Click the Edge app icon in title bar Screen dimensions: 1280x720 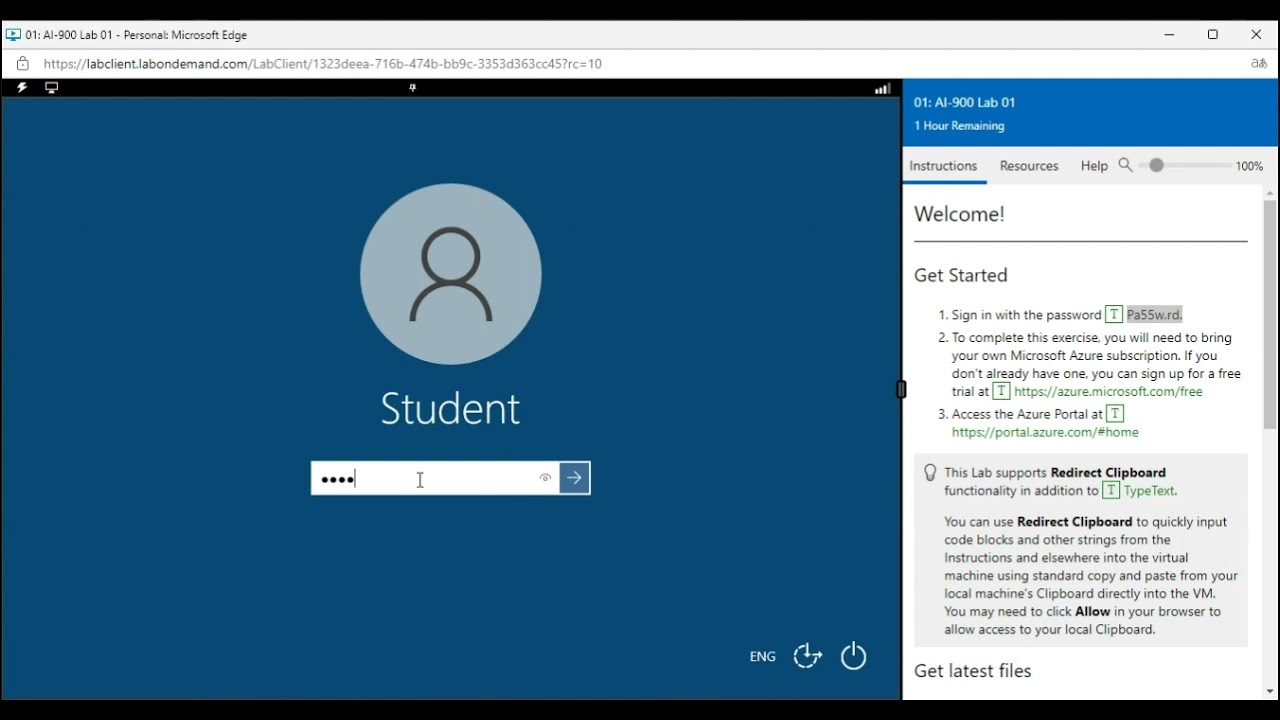tap(14, 35)
